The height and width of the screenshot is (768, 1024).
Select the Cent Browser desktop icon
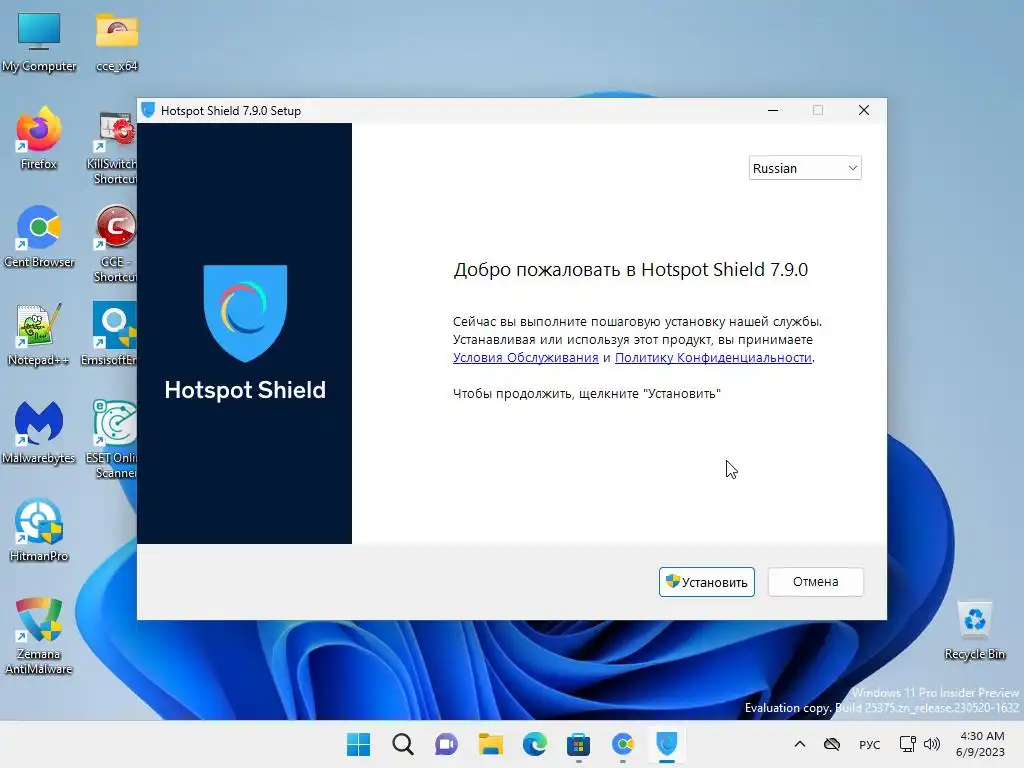[39, 237]
